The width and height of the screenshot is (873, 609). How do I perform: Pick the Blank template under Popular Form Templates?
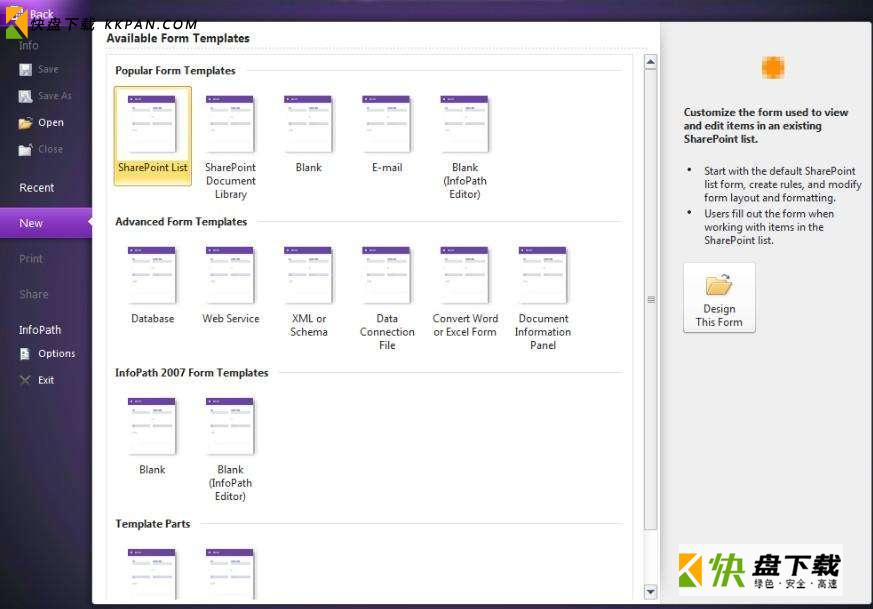[x=308, y=134]
